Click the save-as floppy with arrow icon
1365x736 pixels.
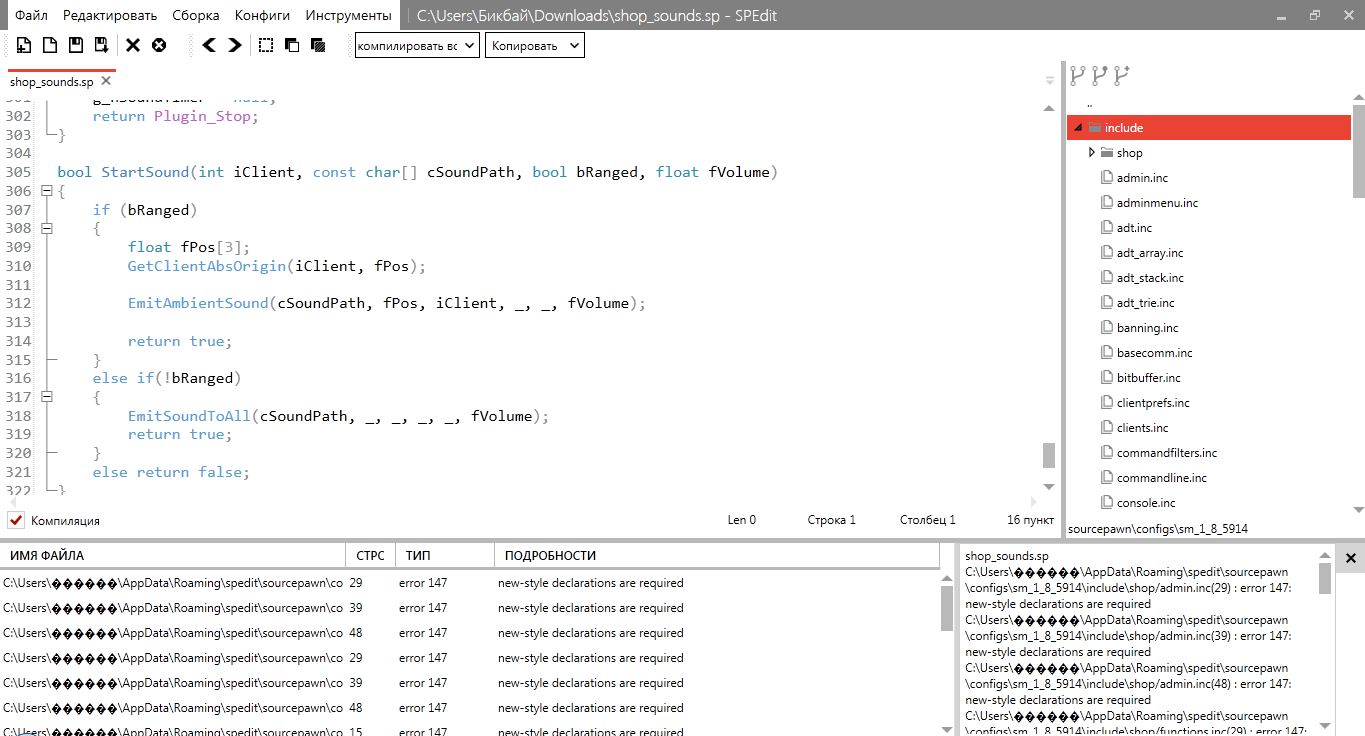pyautogui.click(x=101, y=45)
